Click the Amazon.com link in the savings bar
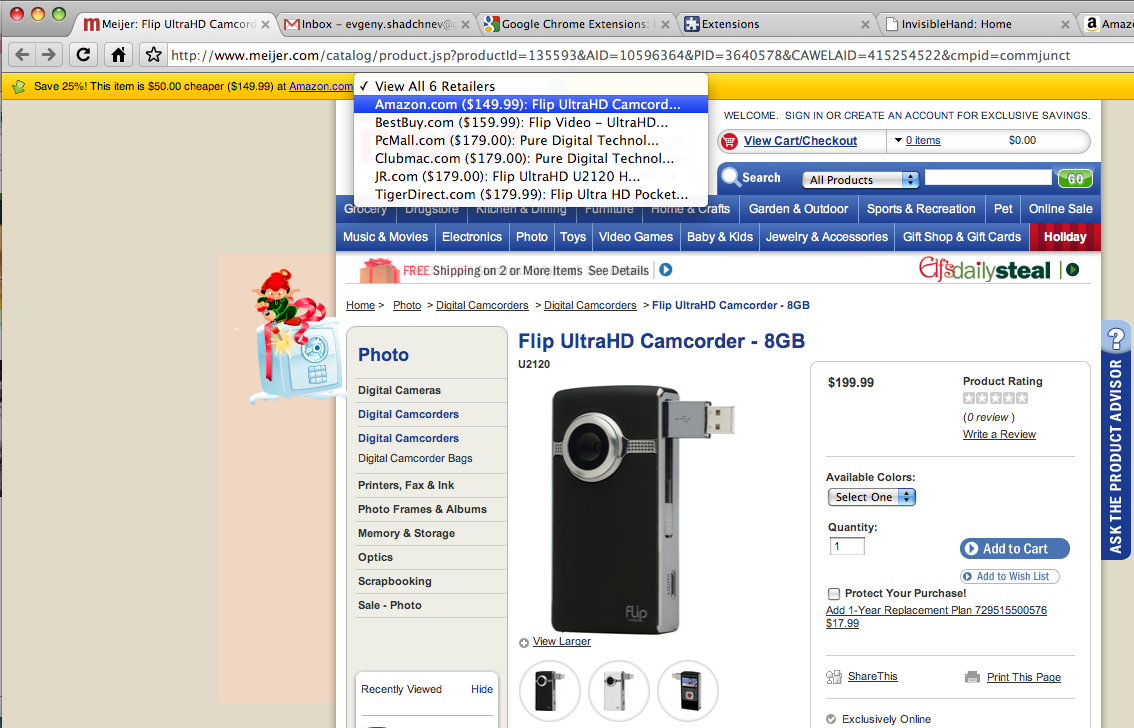Screen dimensions: 1134x728 321,86
